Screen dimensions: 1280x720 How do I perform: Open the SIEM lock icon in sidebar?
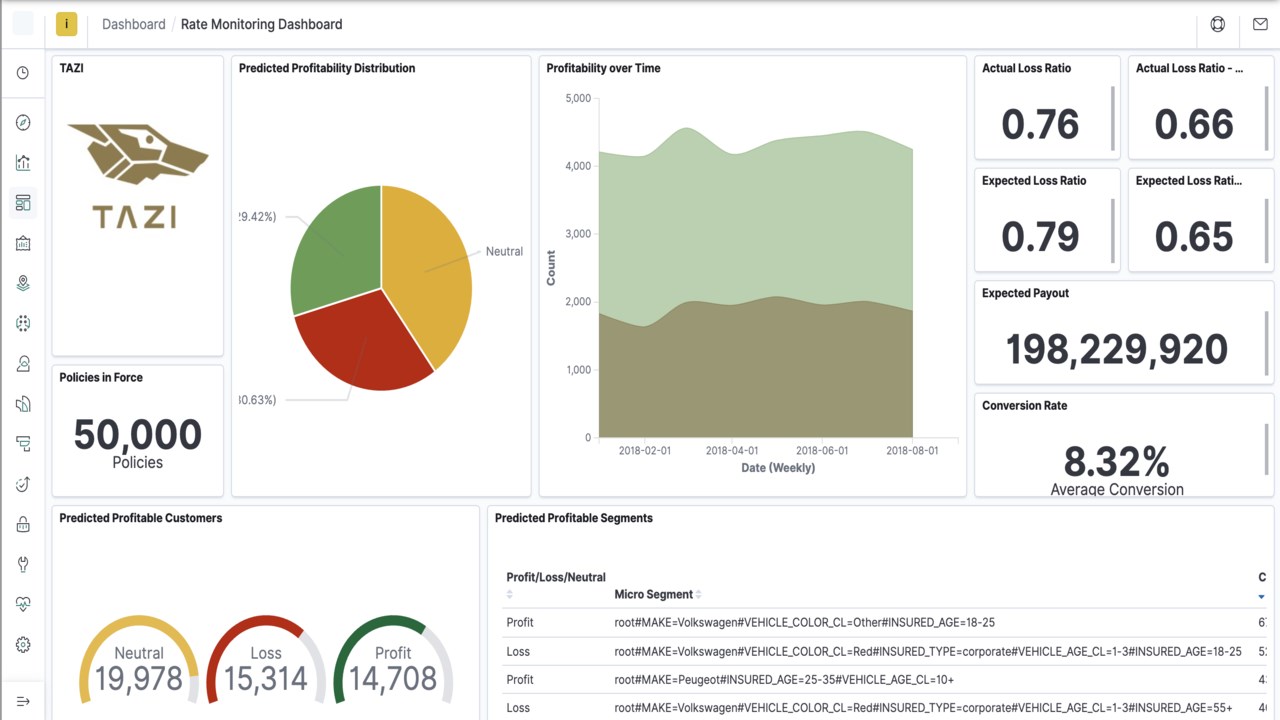23,524
